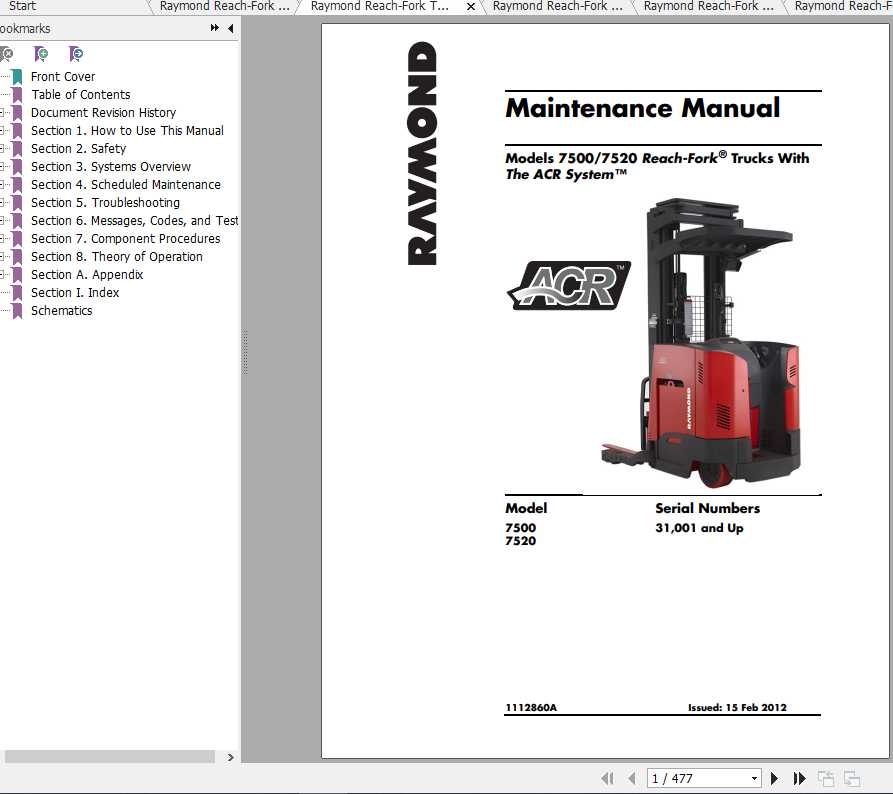The image size is (893, 794).
Task: Click the grayed-out previous view icon
Action: 826,779
